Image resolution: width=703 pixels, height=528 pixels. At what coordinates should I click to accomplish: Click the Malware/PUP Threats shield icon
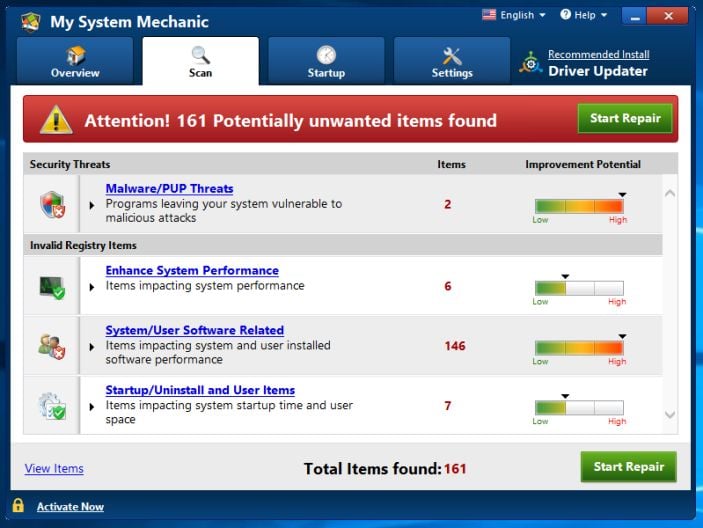coord(52,204)
